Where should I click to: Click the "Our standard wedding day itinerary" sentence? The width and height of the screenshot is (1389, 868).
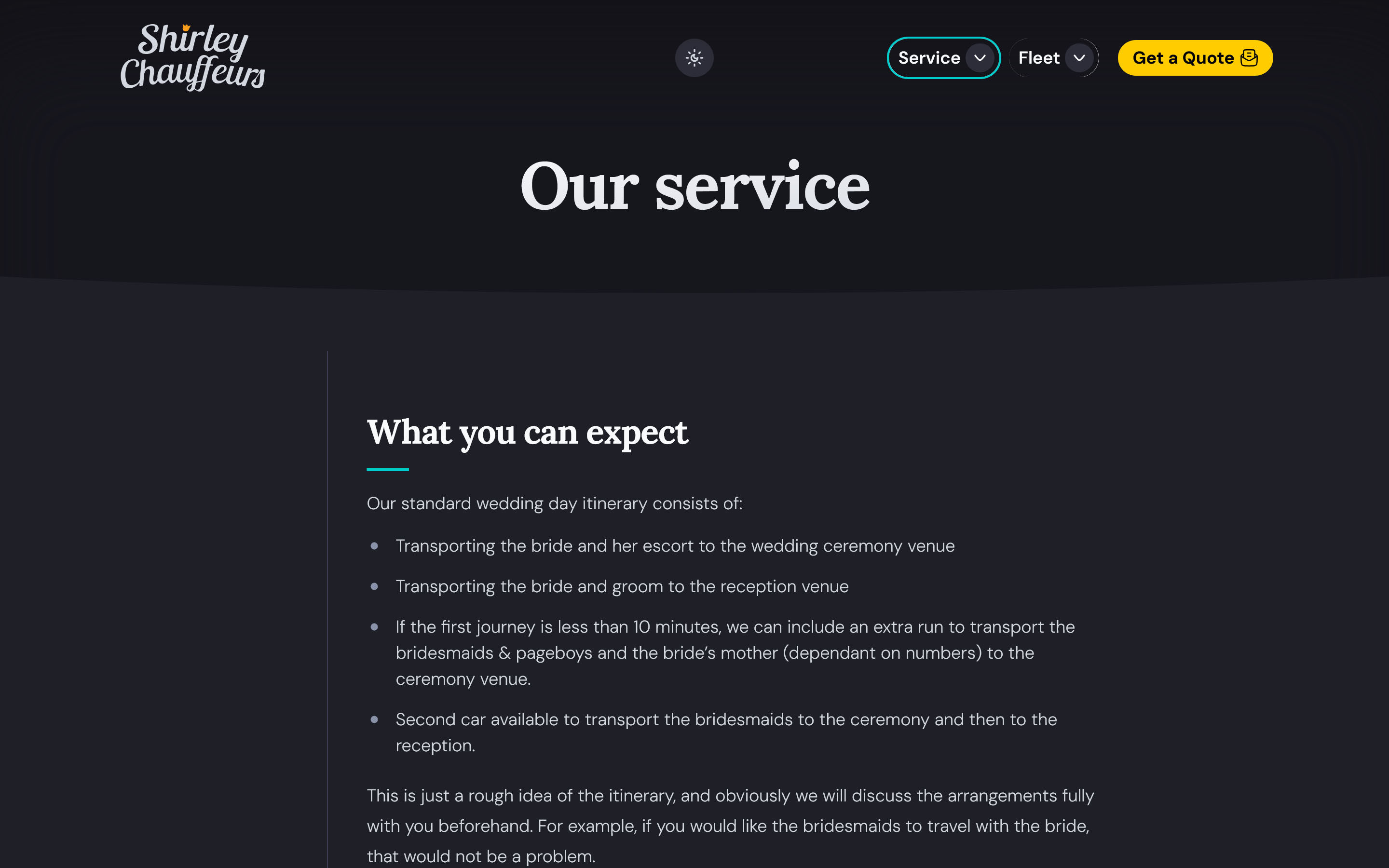pos(555,503)
